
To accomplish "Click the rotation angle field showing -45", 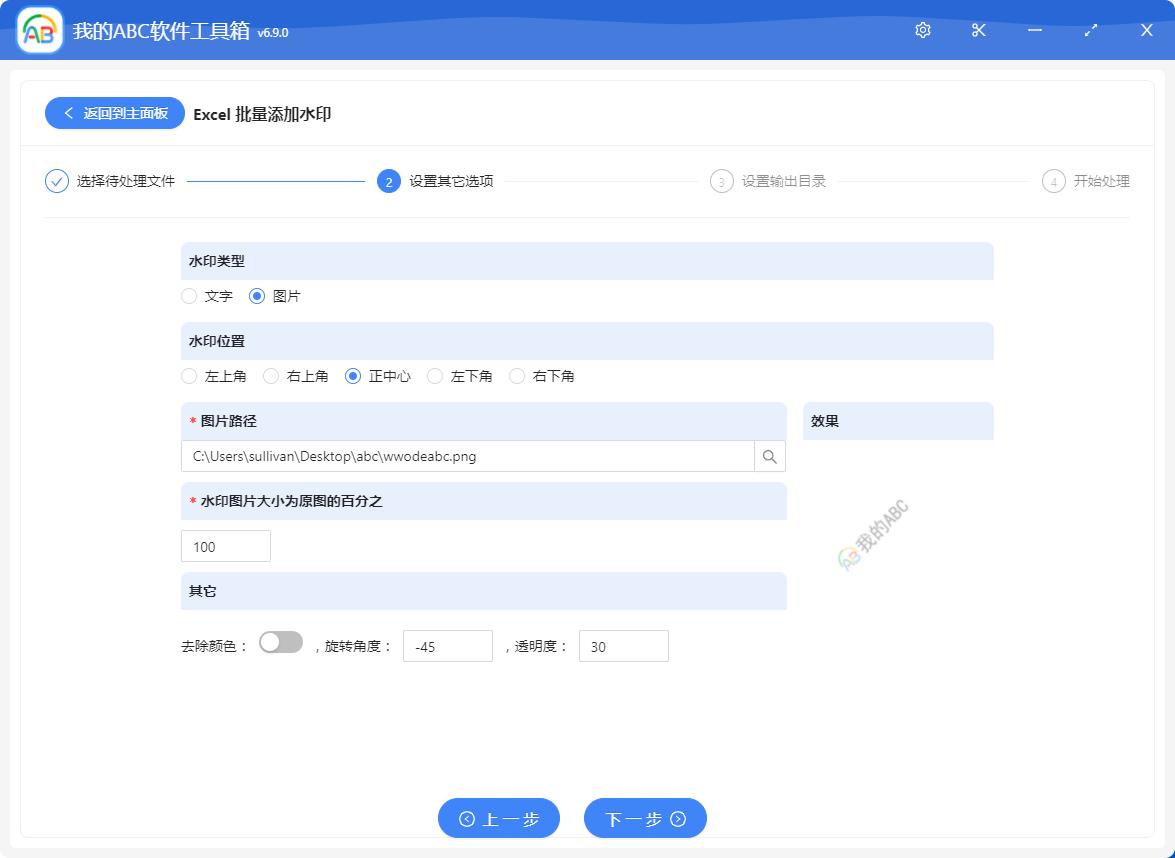I will pyautogui.click(x=448, y=645).
